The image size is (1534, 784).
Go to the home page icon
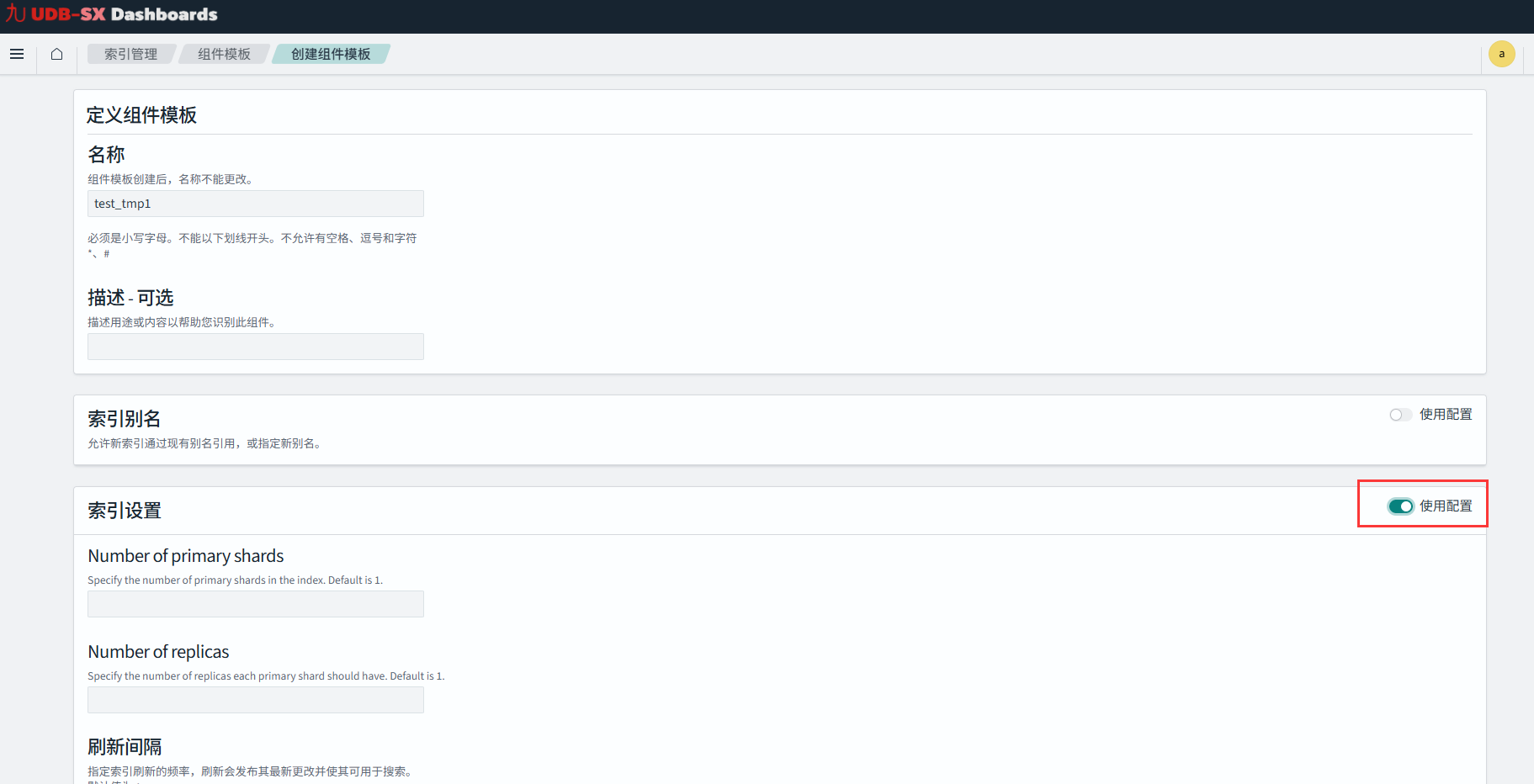(56, 54)
